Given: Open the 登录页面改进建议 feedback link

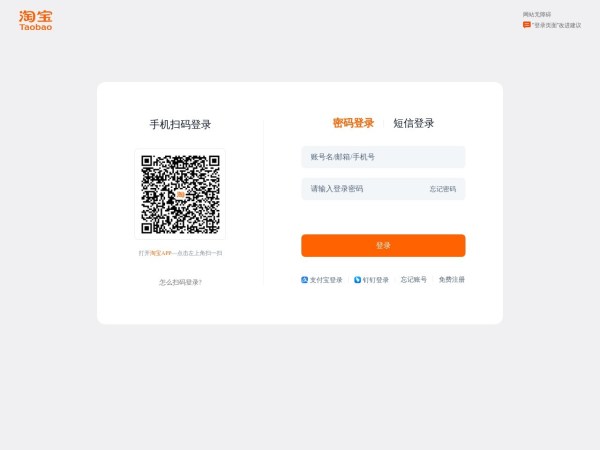Looking at the screenshot, I should [557, 25].
